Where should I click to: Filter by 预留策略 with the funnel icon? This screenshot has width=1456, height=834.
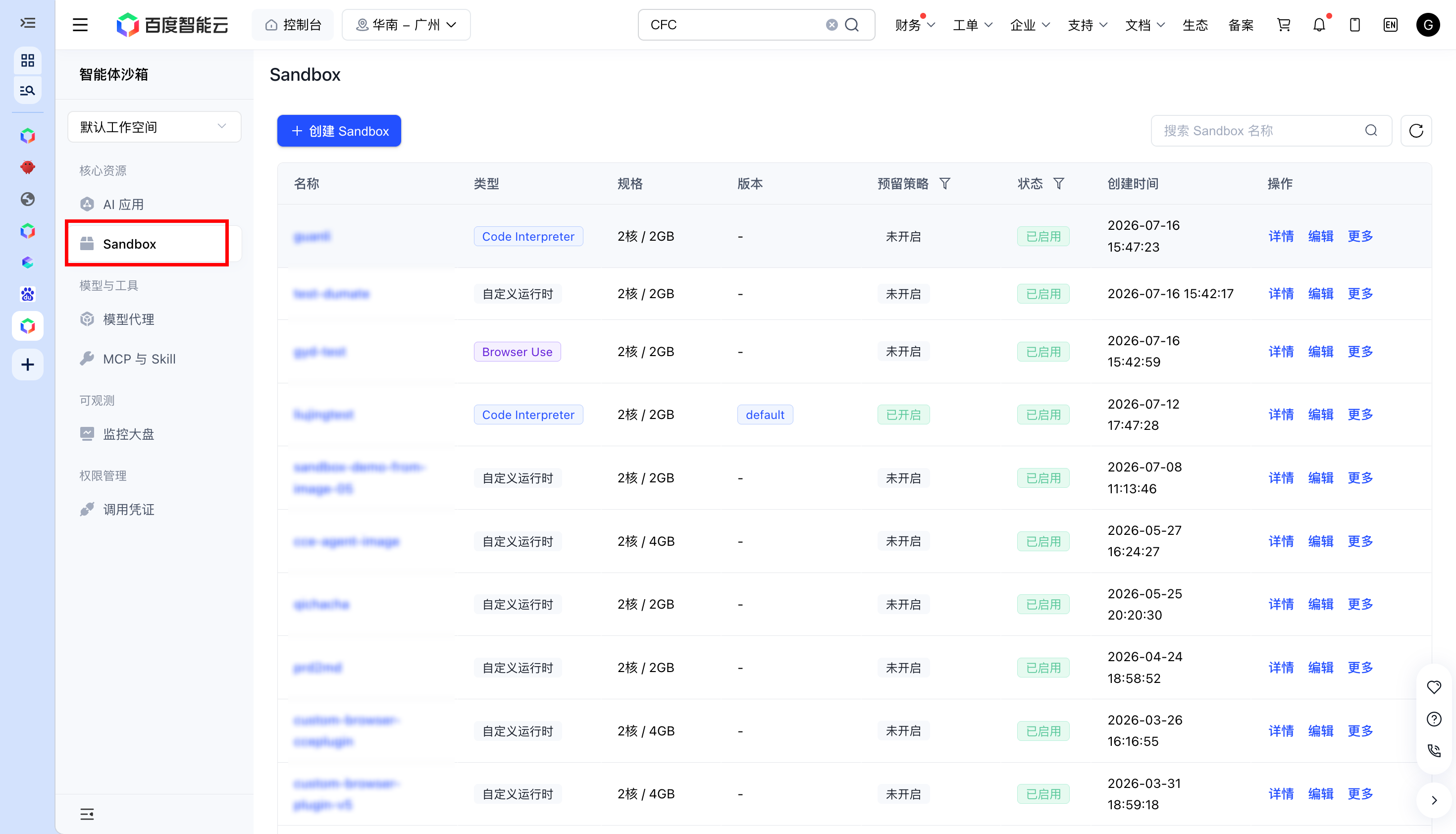945,183
